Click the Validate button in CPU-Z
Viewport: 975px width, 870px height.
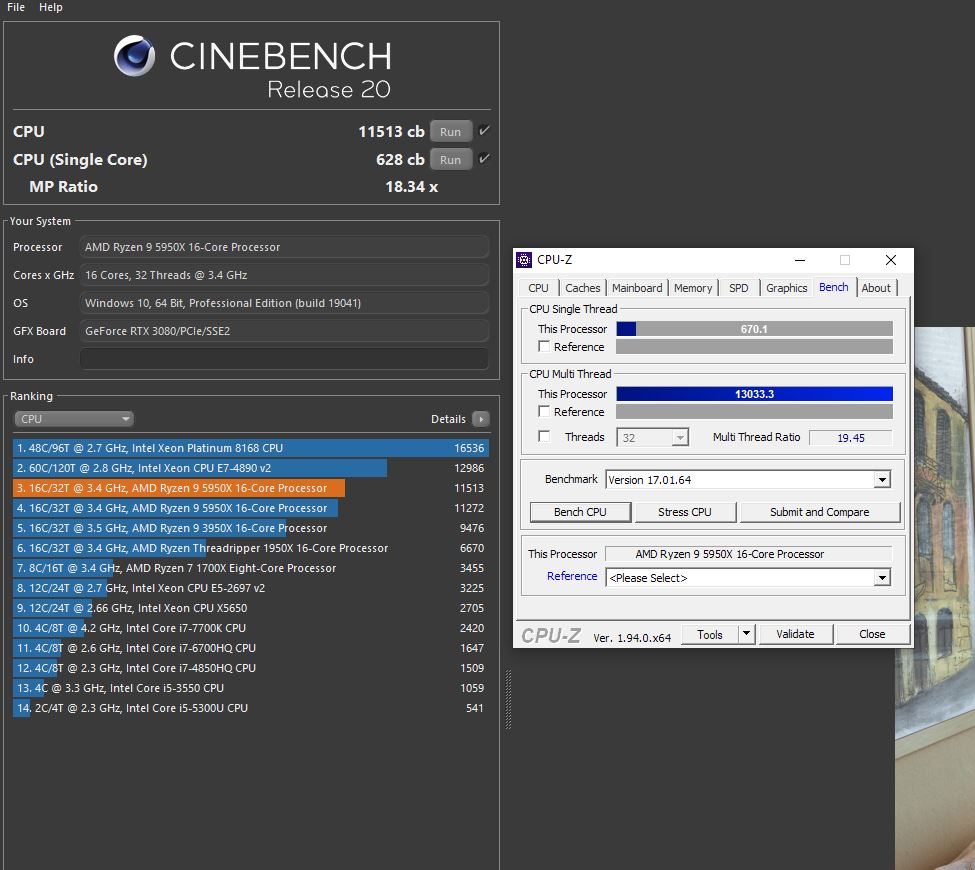[x=795, y=634]
